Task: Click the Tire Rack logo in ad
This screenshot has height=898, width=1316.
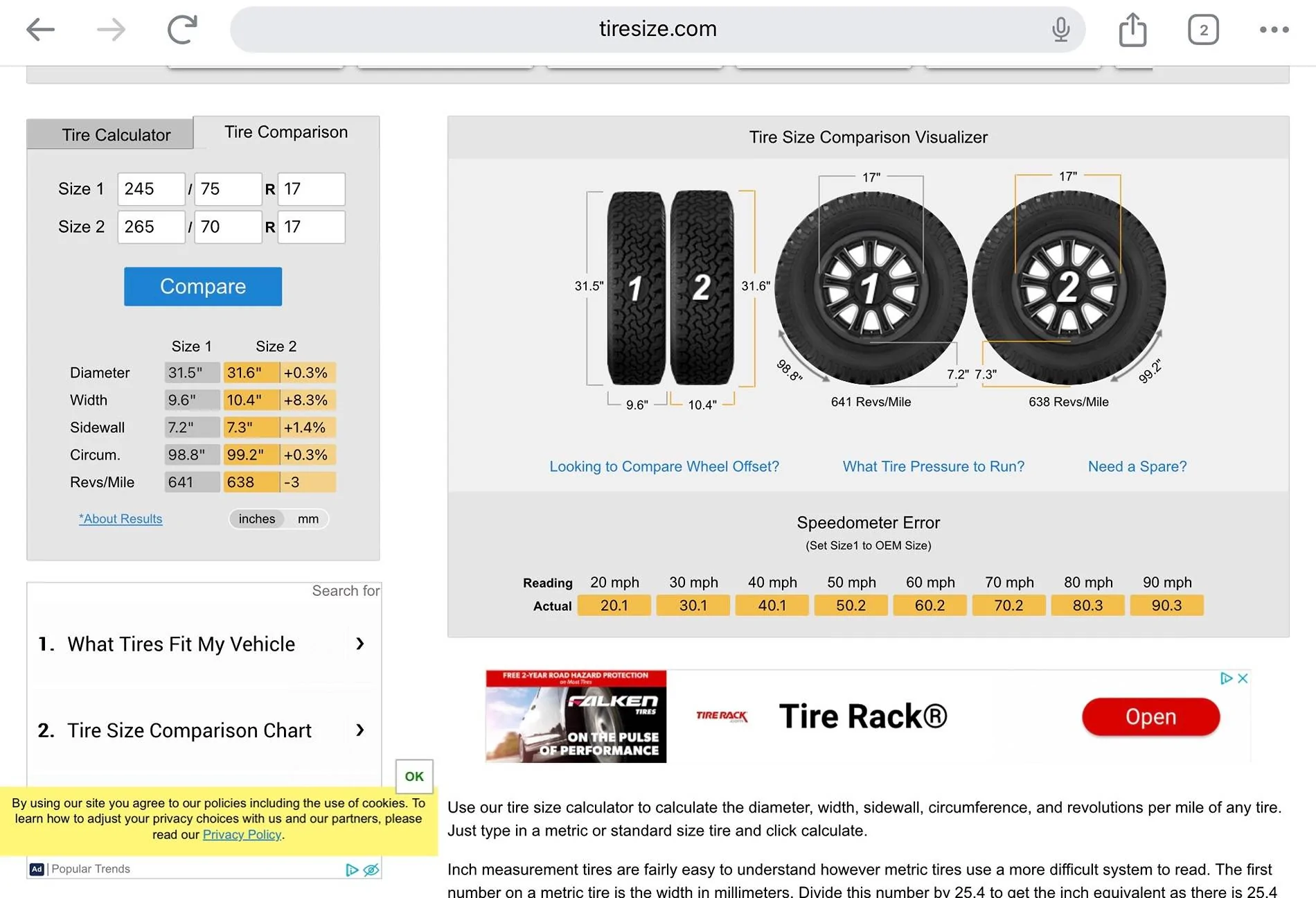Action: point(722,716)
